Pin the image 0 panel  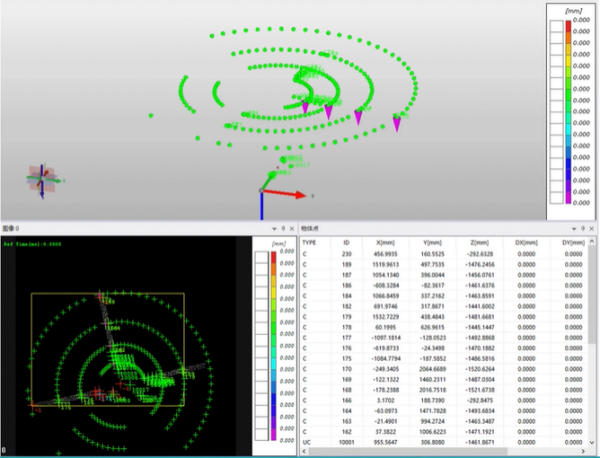[283, 228]
